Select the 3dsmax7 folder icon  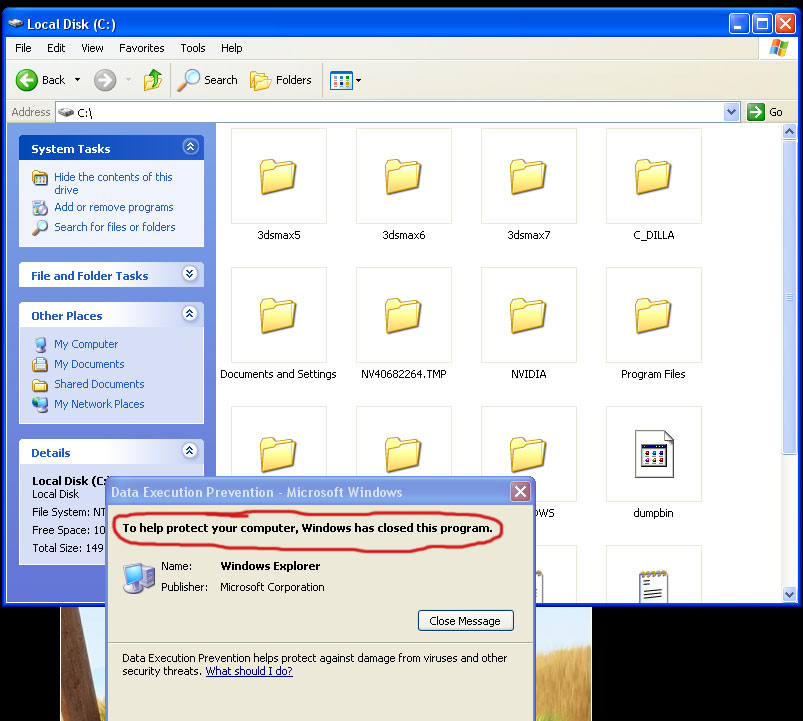pyautogui.click(x=528, y=176)
